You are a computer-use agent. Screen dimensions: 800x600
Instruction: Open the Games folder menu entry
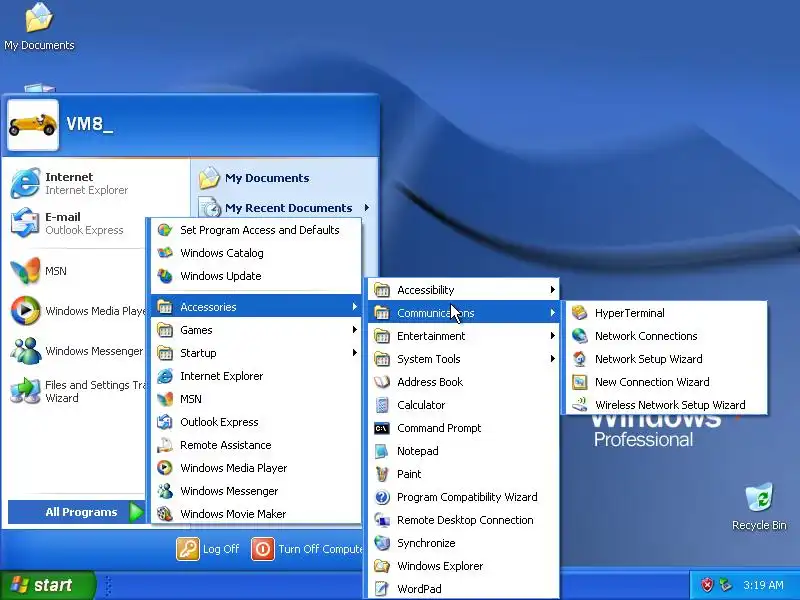coord(256,330)
